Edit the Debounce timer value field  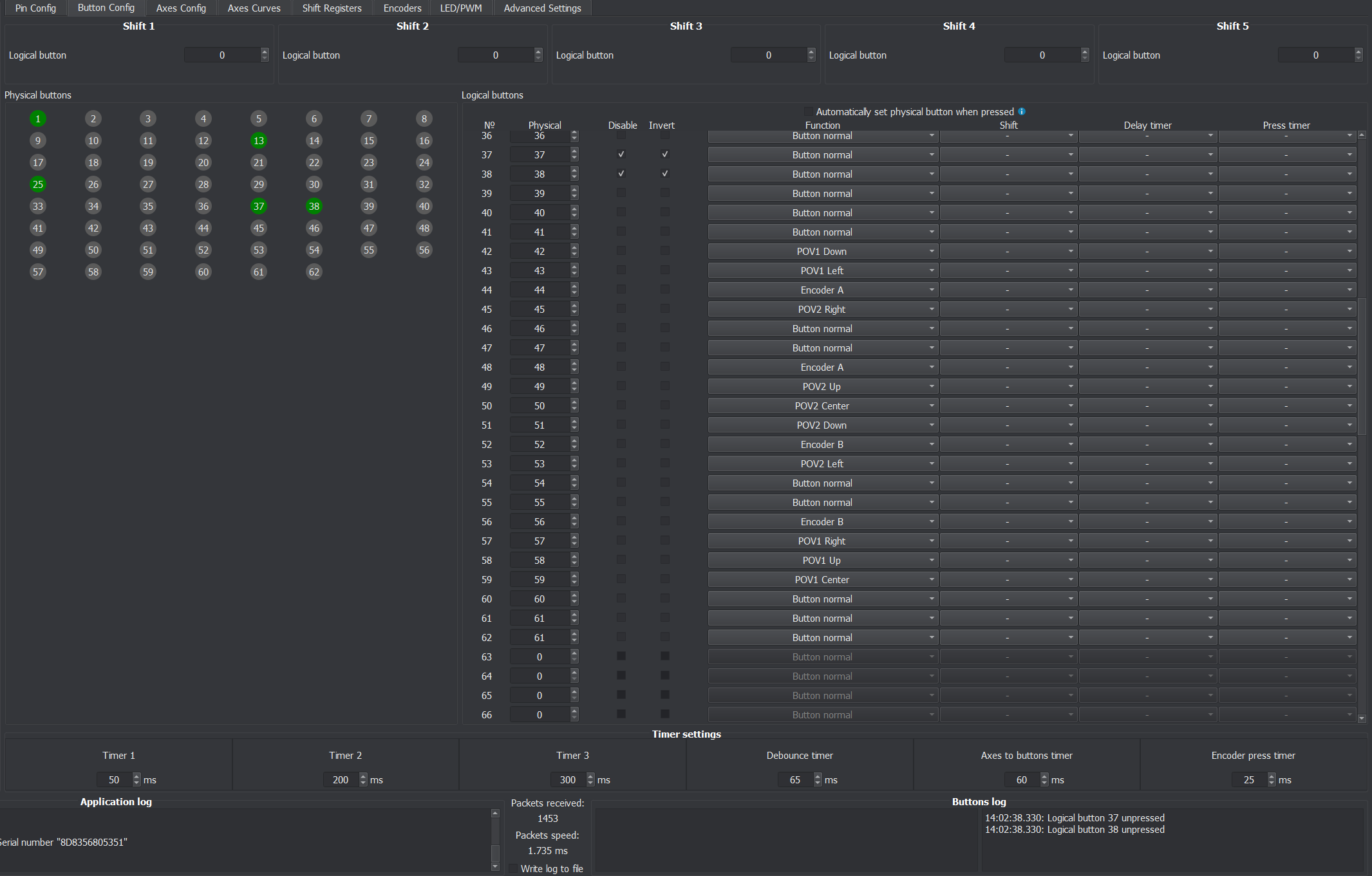(796, 779)
